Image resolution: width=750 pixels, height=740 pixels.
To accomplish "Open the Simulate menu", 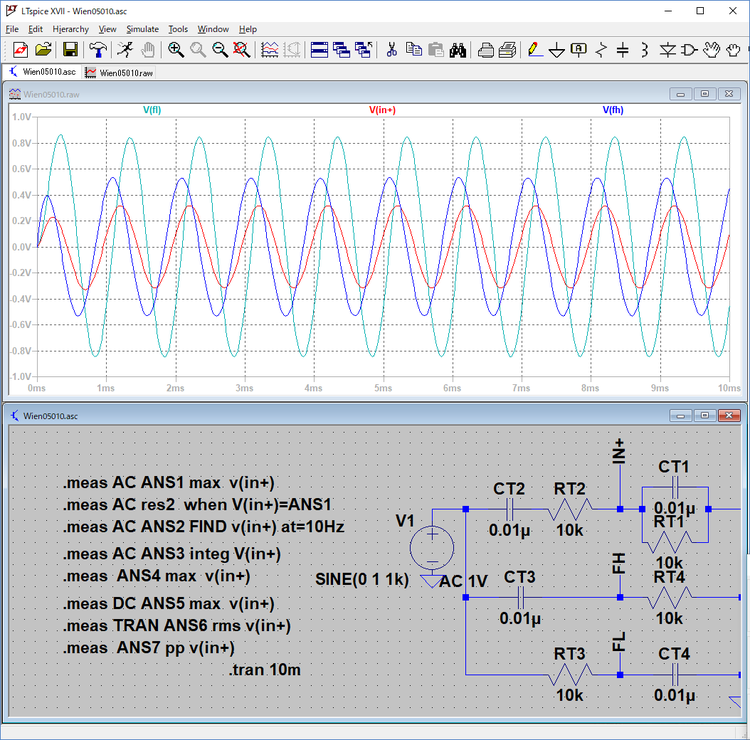I will tap(142, 29).
